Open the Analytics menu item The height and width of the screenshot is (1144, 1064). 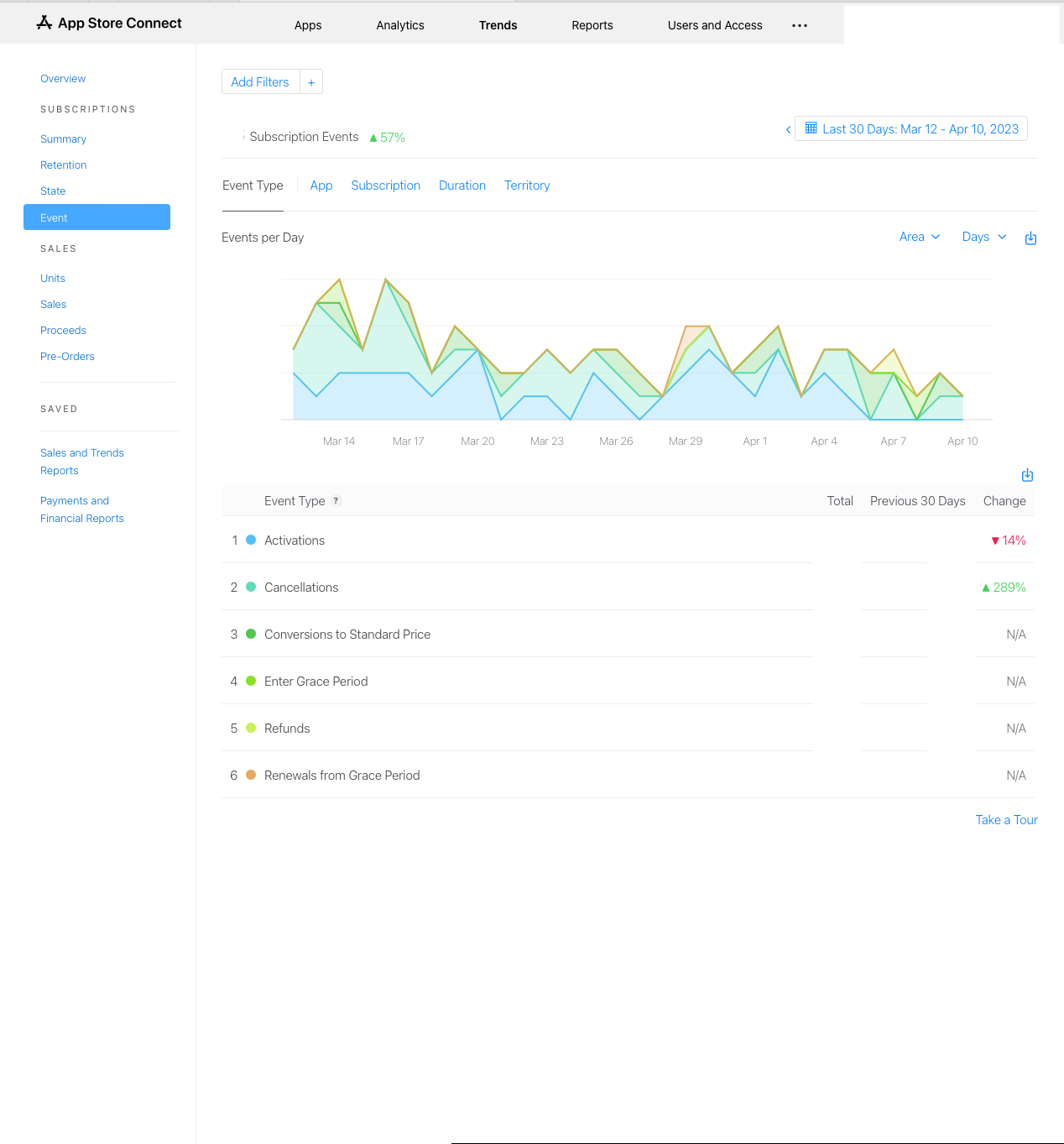tap(400, 25)
